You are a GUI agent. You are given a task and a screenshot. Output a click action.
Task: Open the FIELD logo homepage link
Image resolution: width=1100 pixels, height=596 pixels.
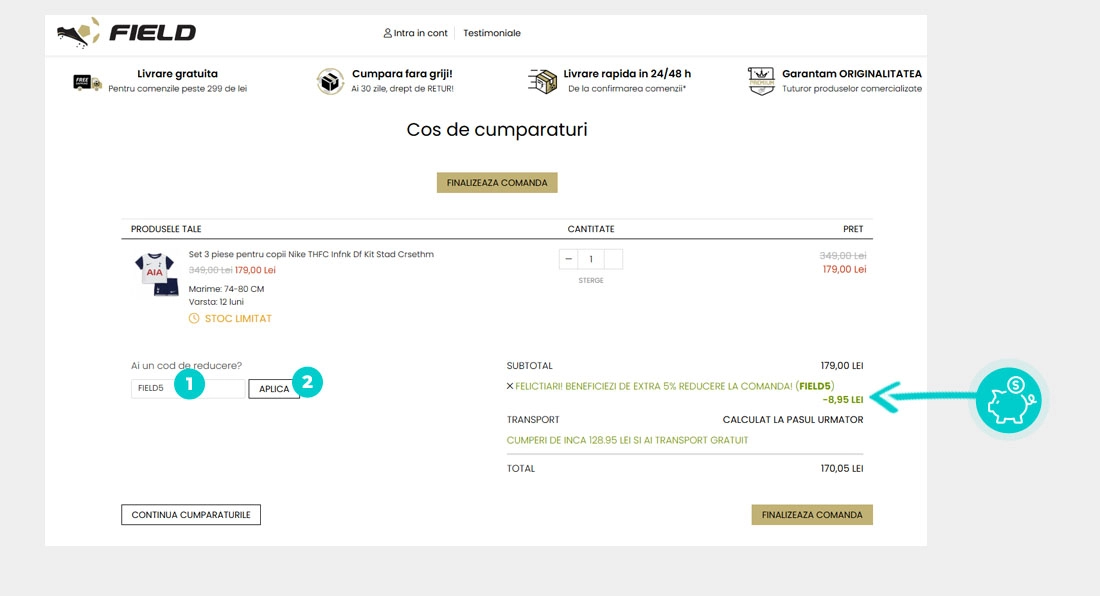tap(126, 32)
